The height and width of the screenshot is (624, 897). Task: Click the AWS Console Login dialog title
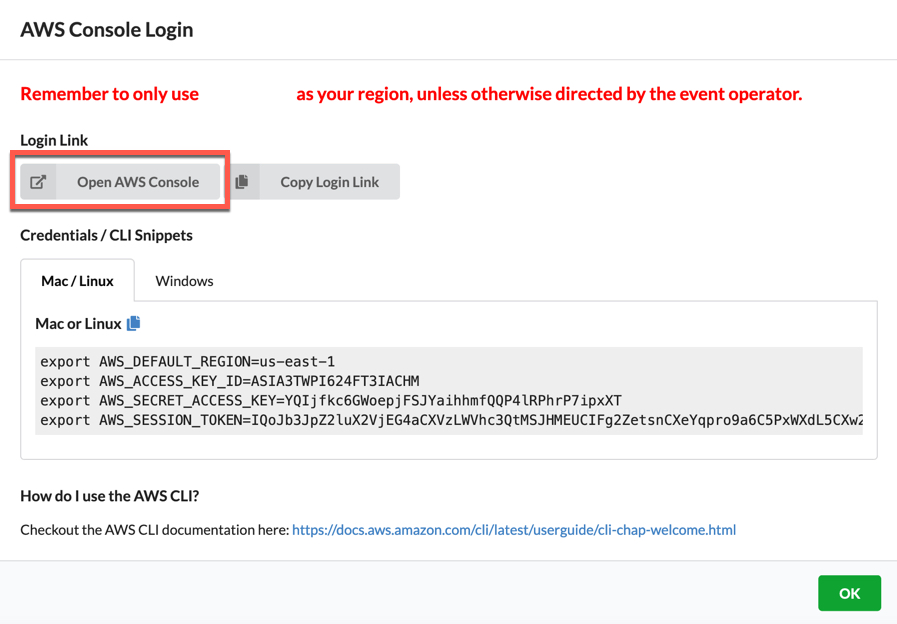(x=107, y=30)
